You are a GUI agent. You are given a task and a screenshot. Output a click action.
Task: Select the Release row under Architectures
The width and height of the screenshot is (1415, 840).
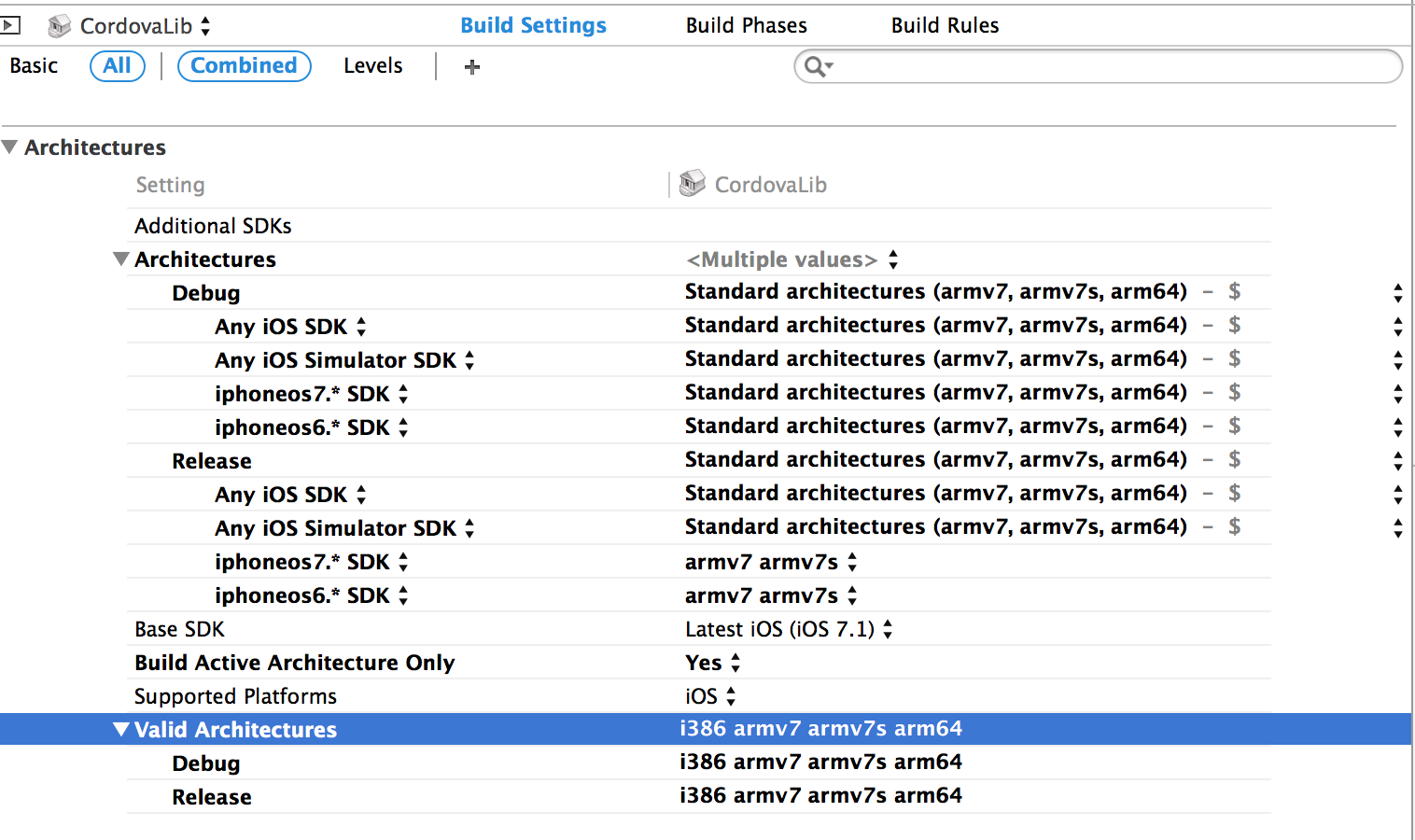click(x=699, y=460)
